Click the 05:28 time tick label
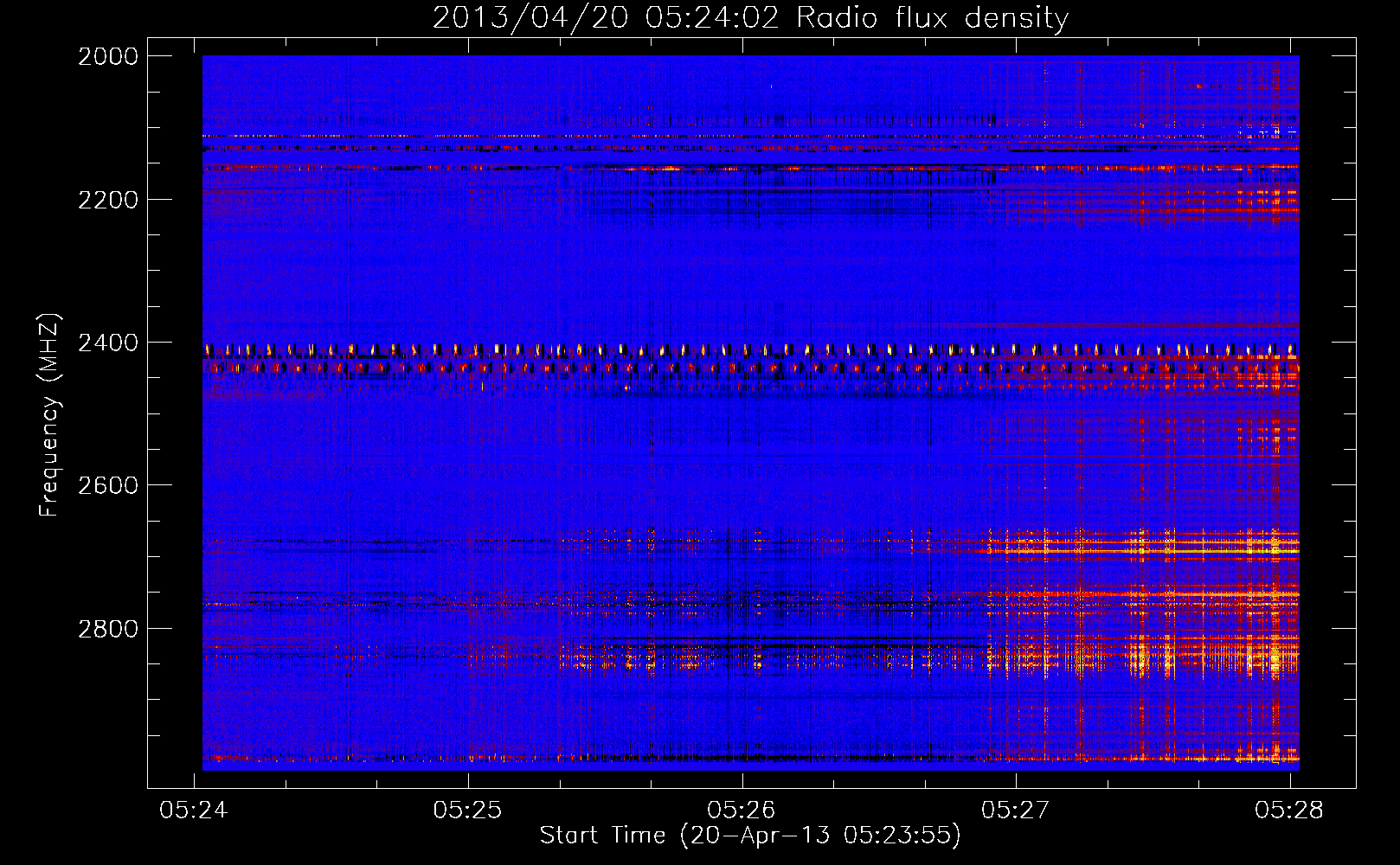Screen dimensions: 1400x865 [x=1289, y=810]
